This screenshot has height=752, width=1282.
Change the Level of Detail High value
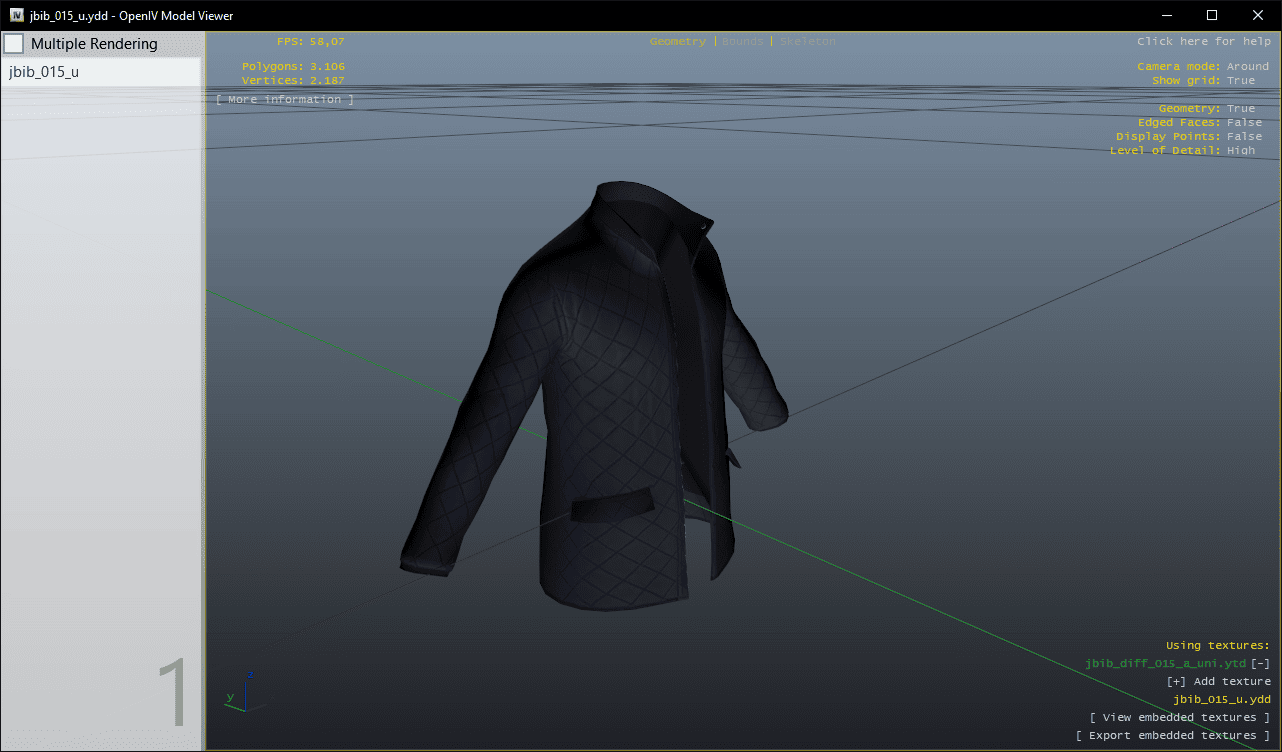[x=1240, y=151]
